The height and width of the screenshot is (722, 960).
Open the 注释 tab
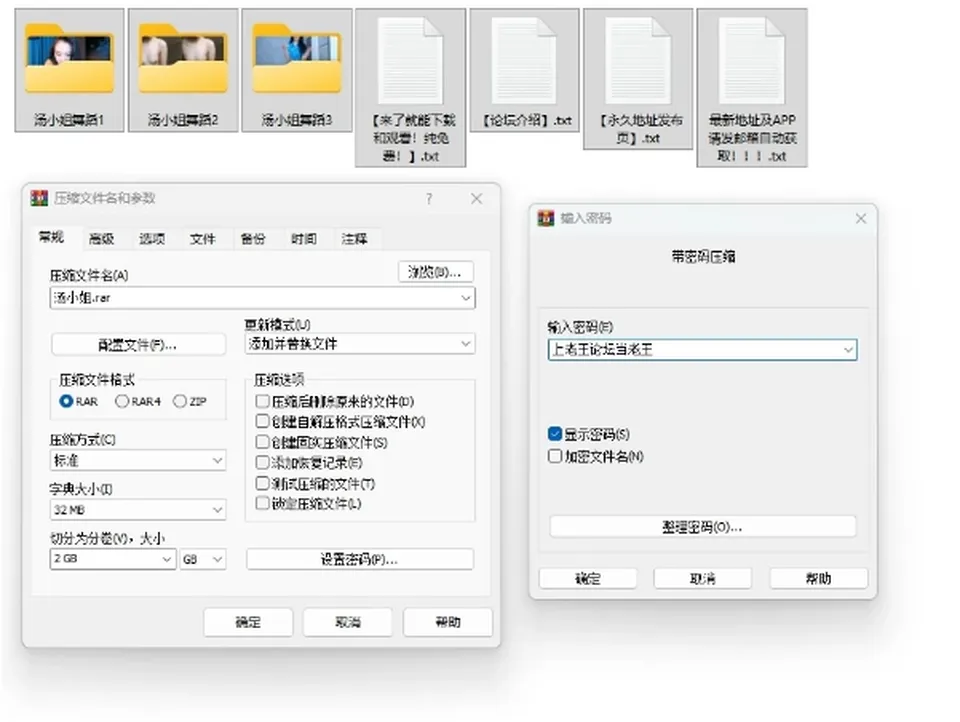tap(354, 239)
